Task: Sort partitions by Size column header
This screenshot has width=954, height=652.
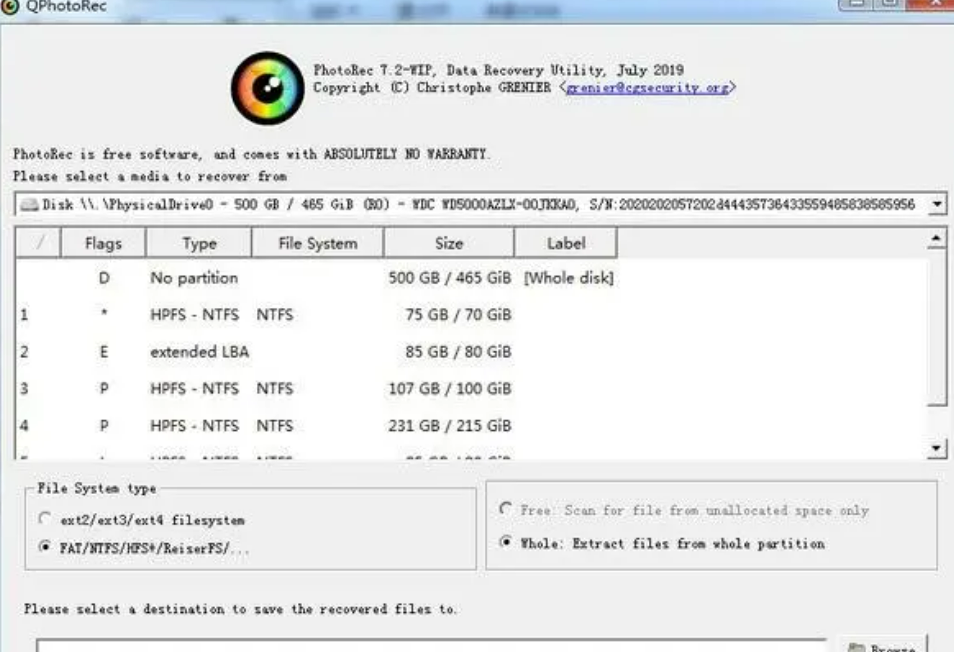Action: pos(449,243)
